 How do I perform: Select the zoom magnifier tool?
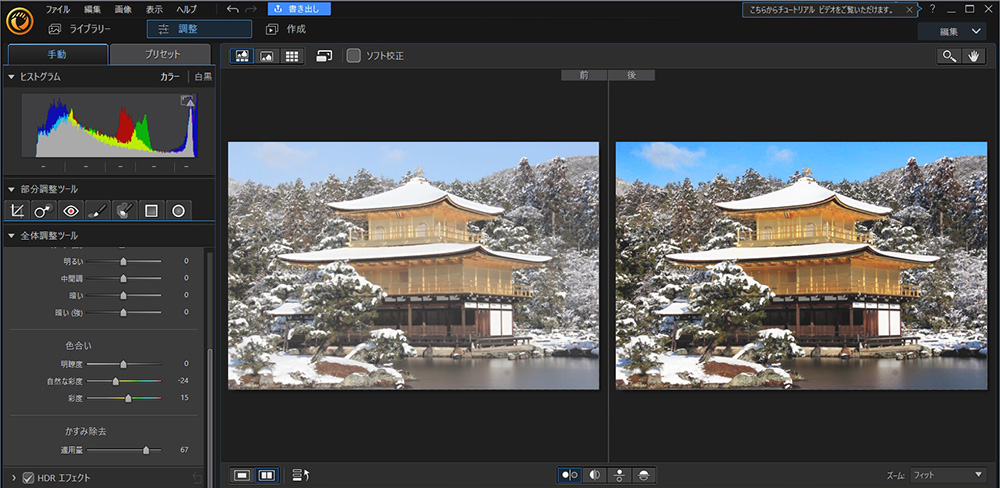950,56
